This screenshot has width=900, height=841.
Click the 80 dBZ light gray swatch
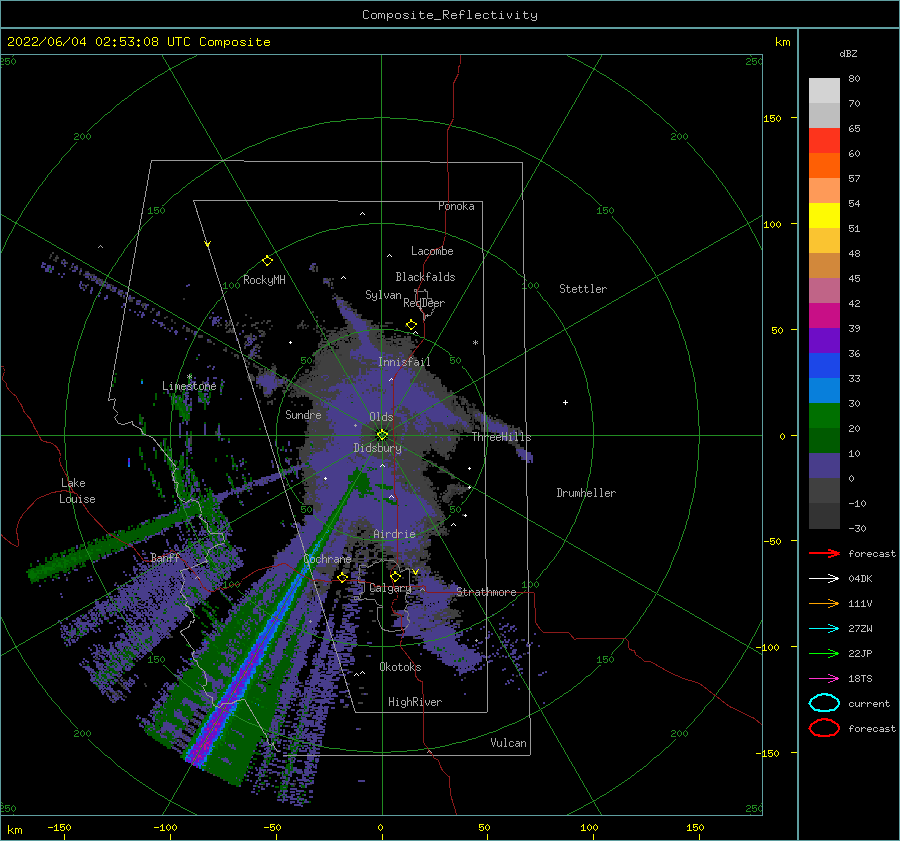[x=824, y=90]
